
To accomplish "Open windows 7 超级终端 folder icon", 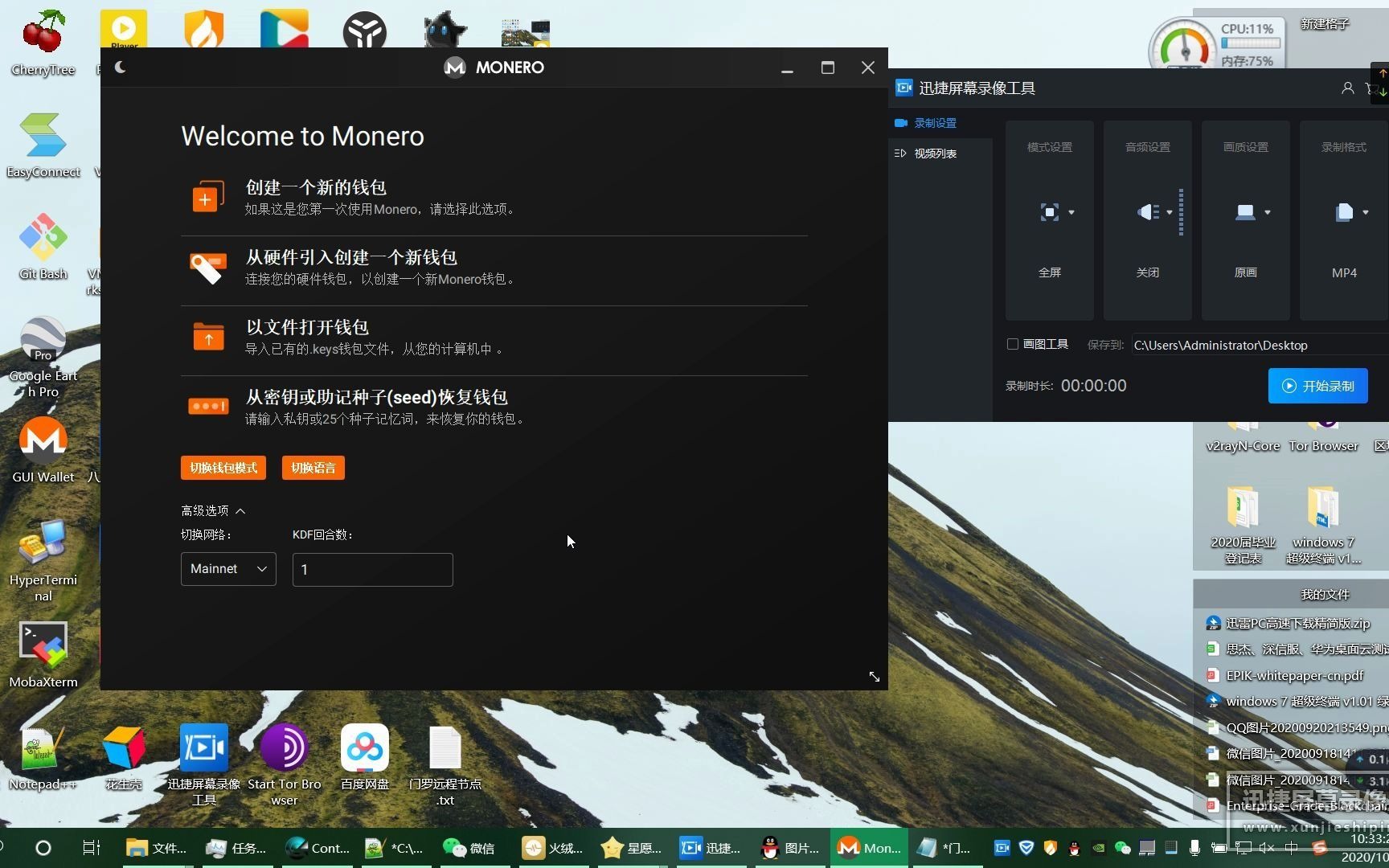I will point(1323,525).
